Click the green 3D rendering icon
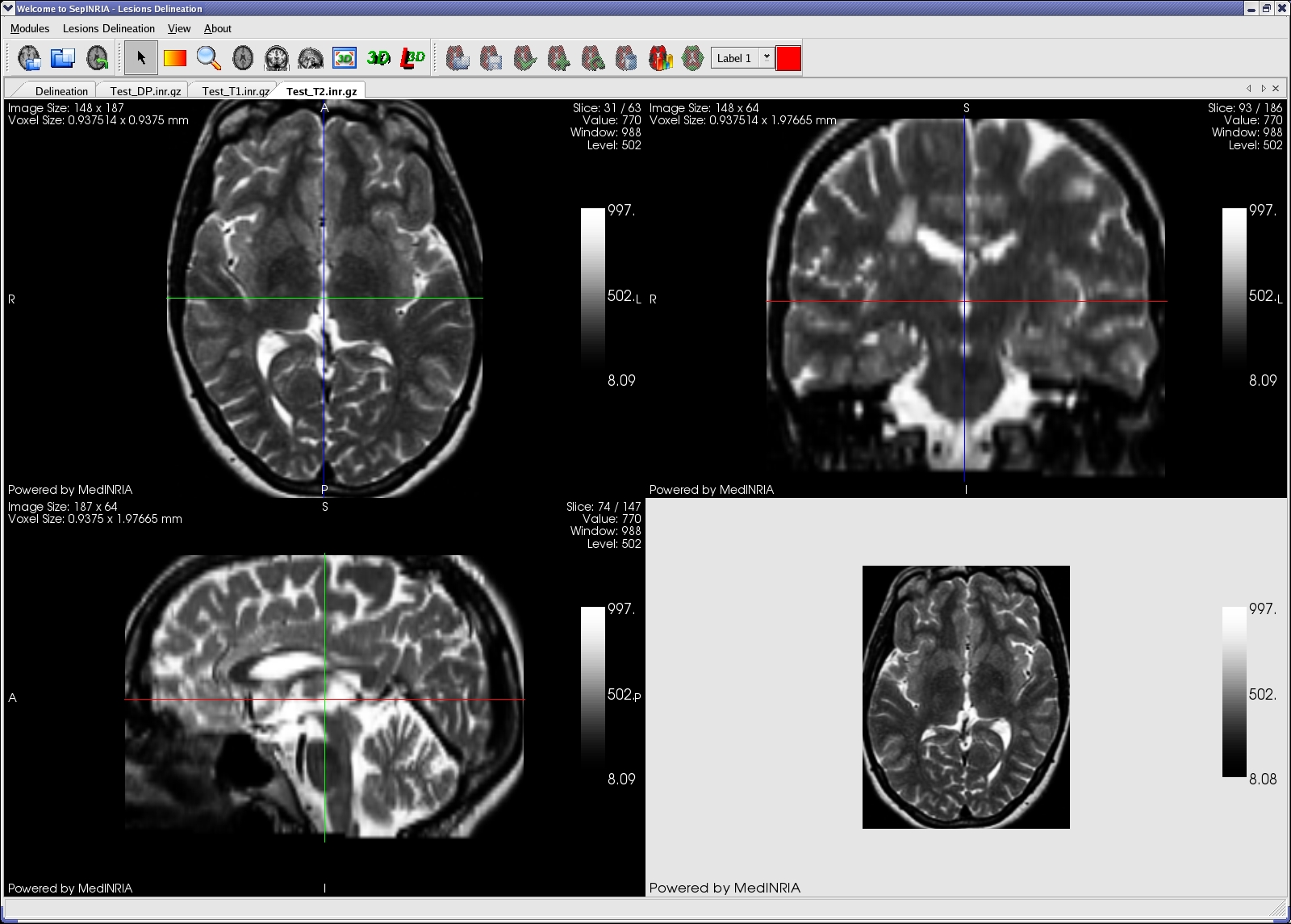1291x924 pixels. tap(378, 58)
